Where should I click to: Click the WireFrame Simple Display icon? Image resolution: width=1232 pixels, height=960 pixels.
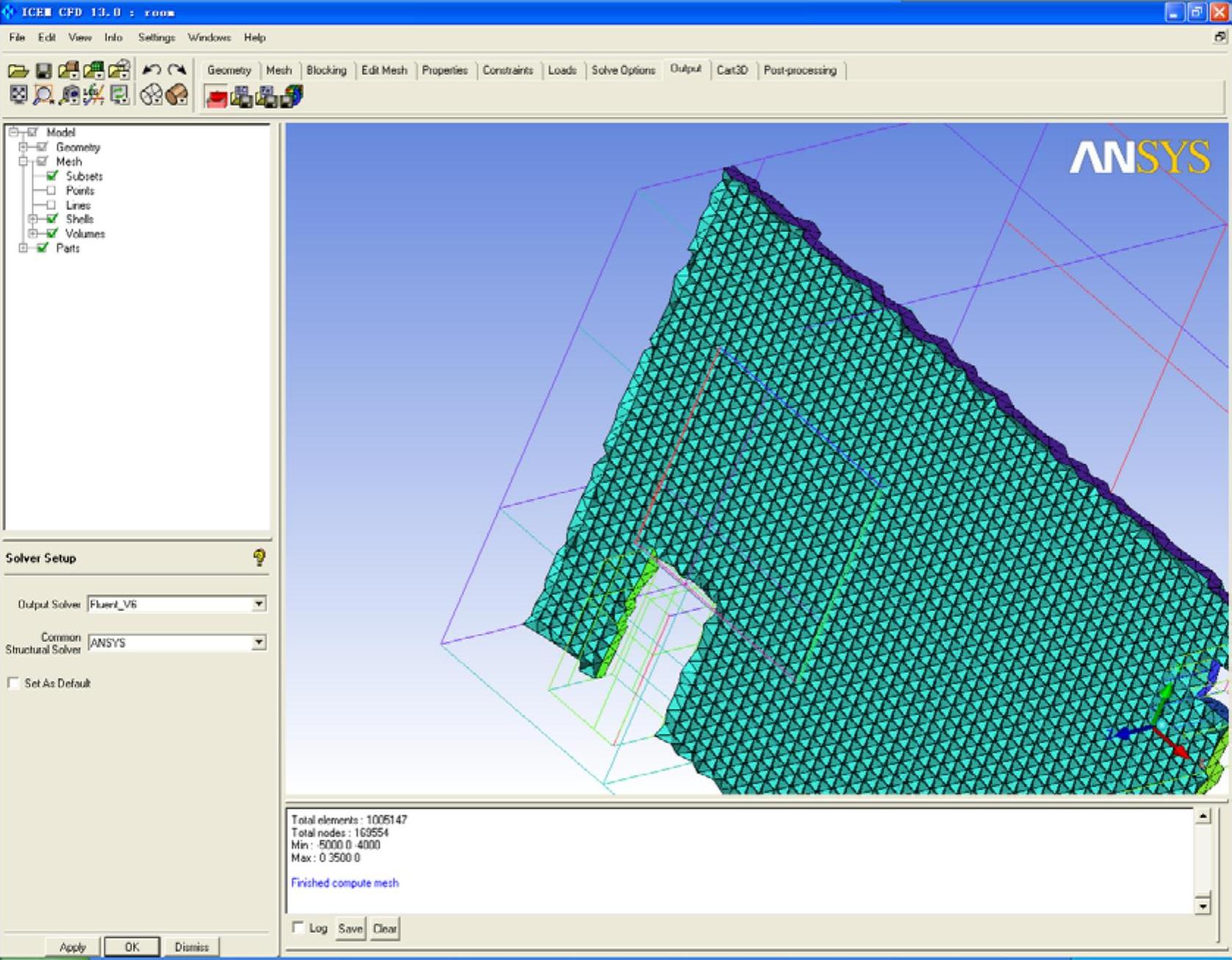click(x=151, y=95)
